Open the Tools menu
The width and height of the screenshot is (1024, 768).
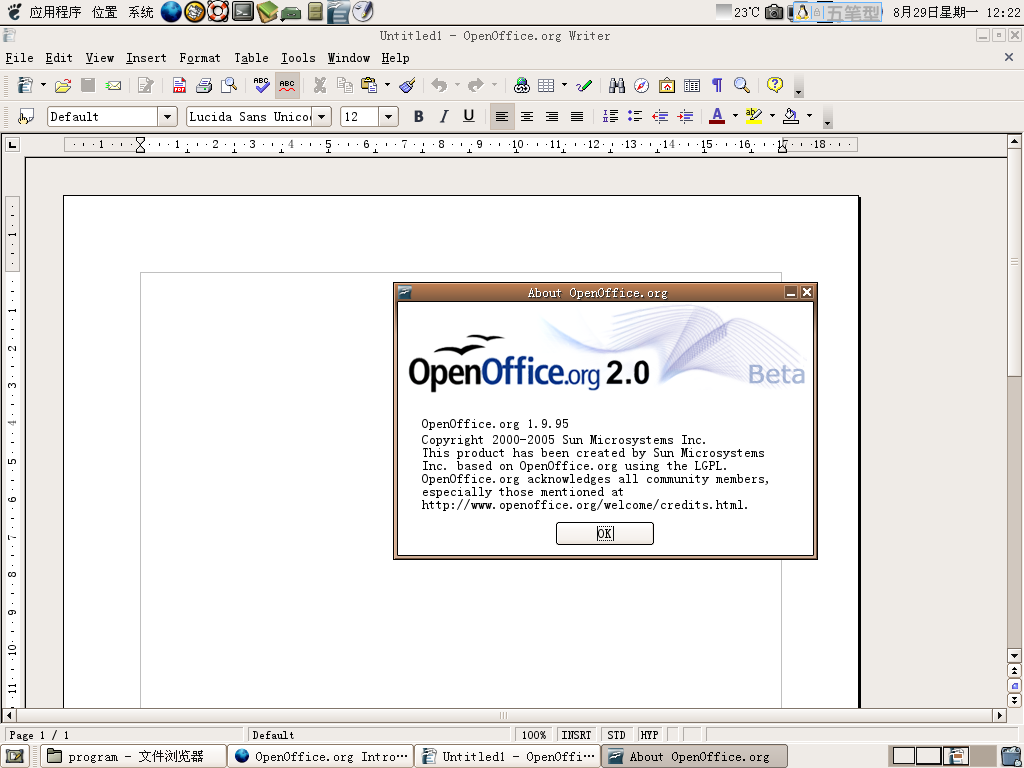coord(298,58)
